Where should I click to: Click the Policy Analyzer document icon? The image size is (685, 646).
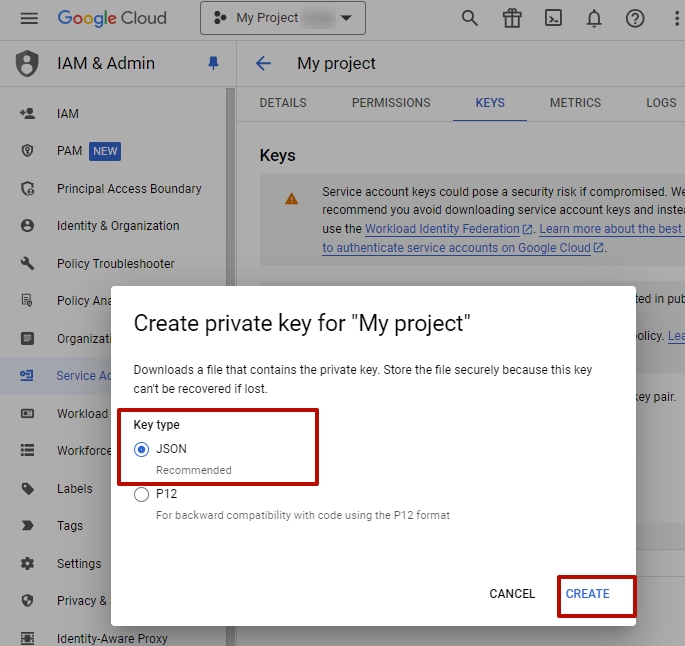tap(27, 301)
